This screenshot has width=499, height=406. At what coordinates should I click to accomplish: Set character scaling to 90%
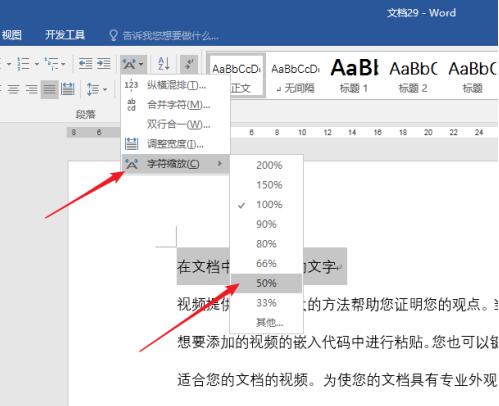267,224
